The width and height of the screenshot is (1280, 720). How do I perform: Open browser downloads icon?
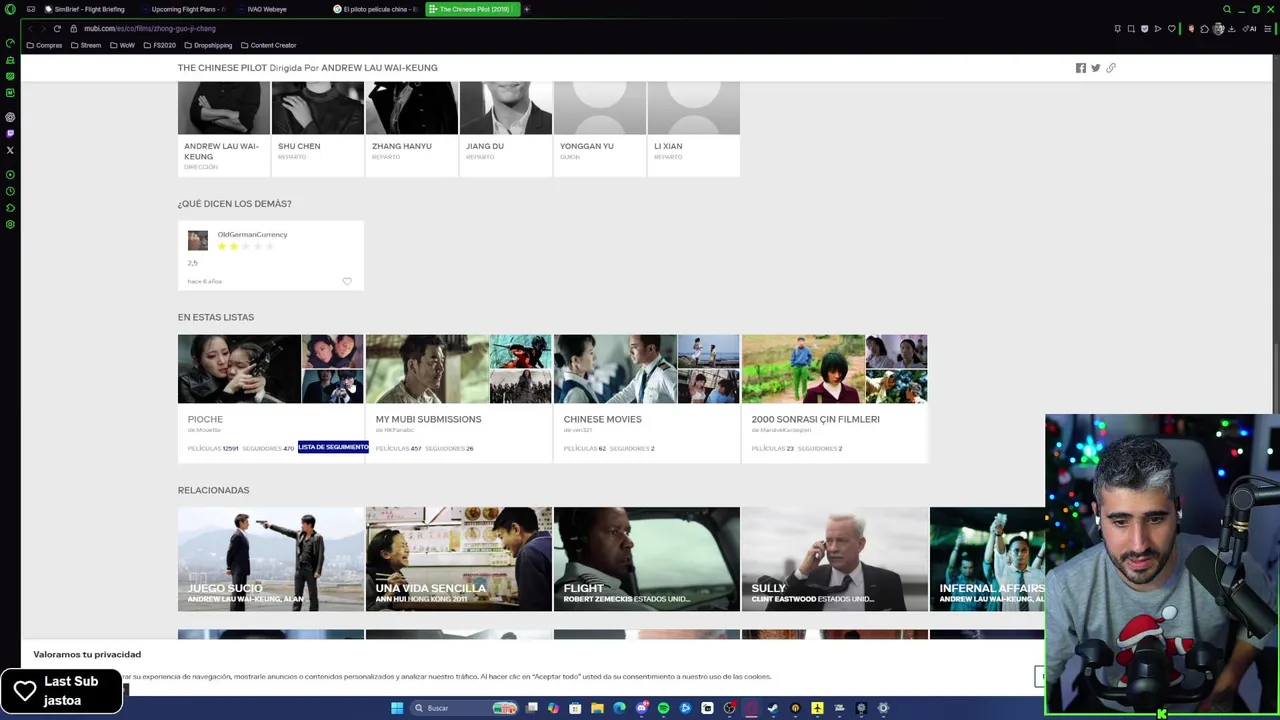[1232, 29]
